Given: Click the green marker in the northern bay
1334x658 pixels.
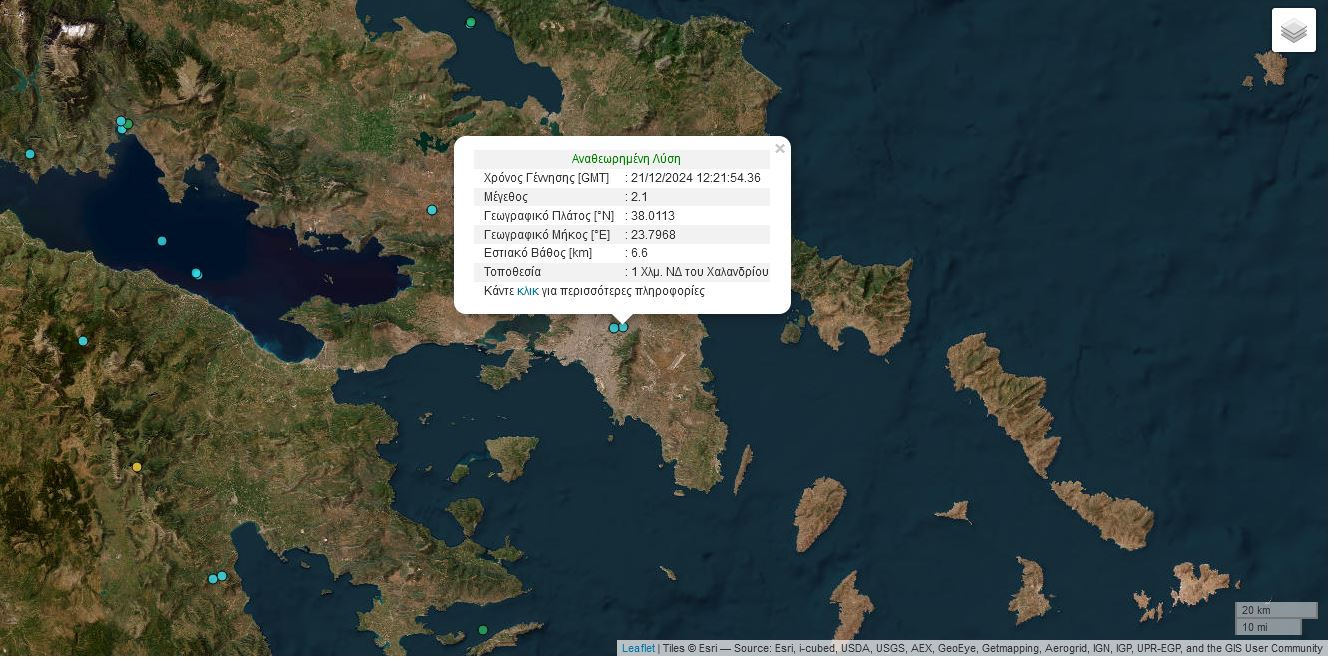Looking at the screenshot, I should coord(471,22).
